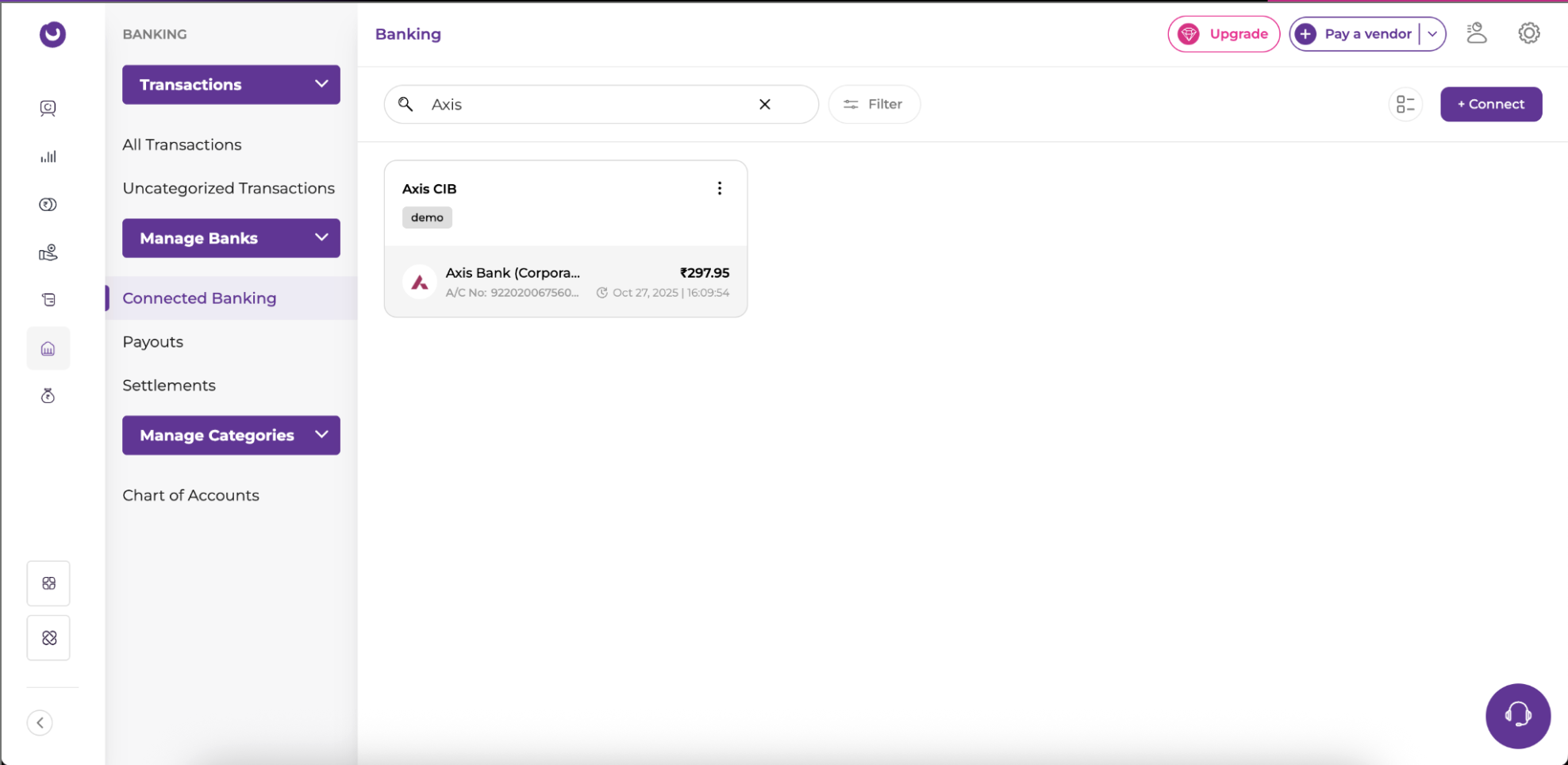
Task: Open the money bag icon in left rail
Action: pos(48,396)
